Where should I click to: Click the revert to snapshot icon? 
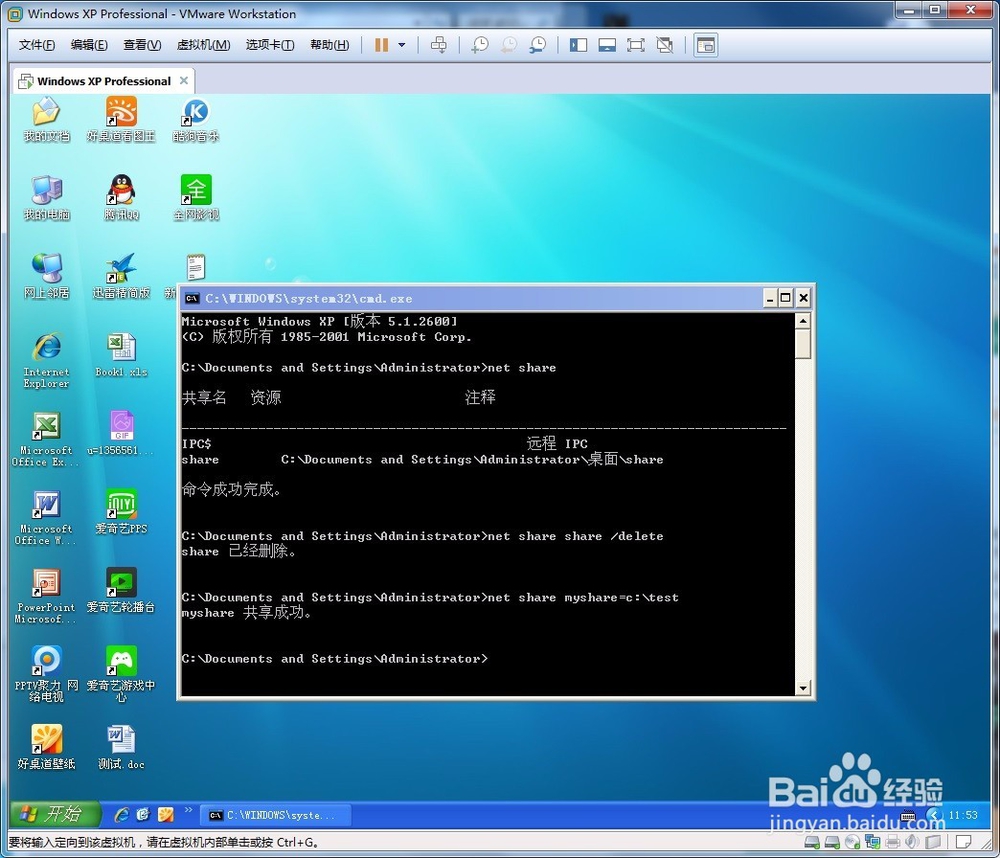point(509,45)
